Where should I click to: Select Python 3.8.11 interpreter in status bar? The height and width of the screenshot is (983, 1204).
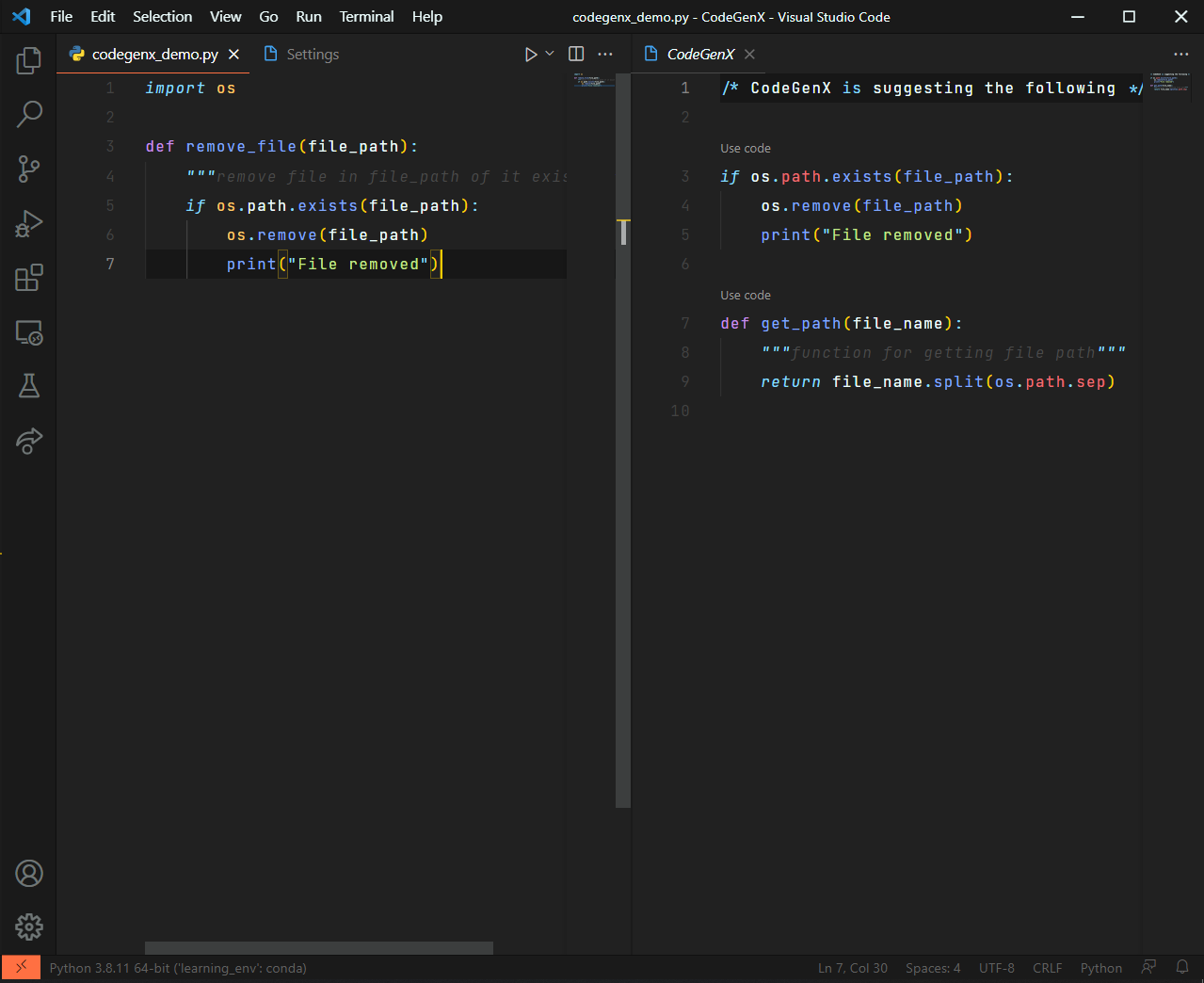click(x=178, y=968)
